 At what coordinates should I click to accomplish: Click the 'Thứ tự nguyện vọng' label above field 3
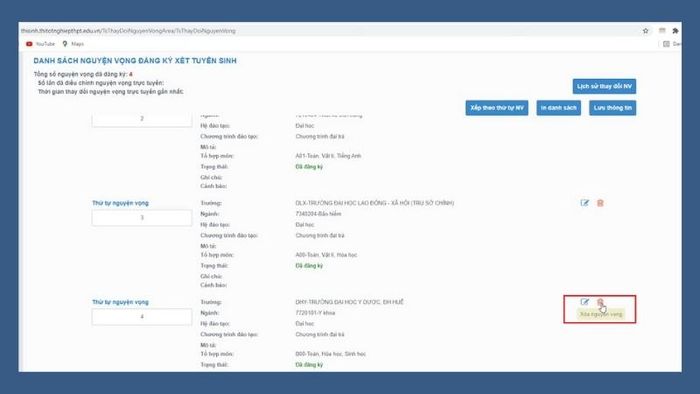pos(120,203)
